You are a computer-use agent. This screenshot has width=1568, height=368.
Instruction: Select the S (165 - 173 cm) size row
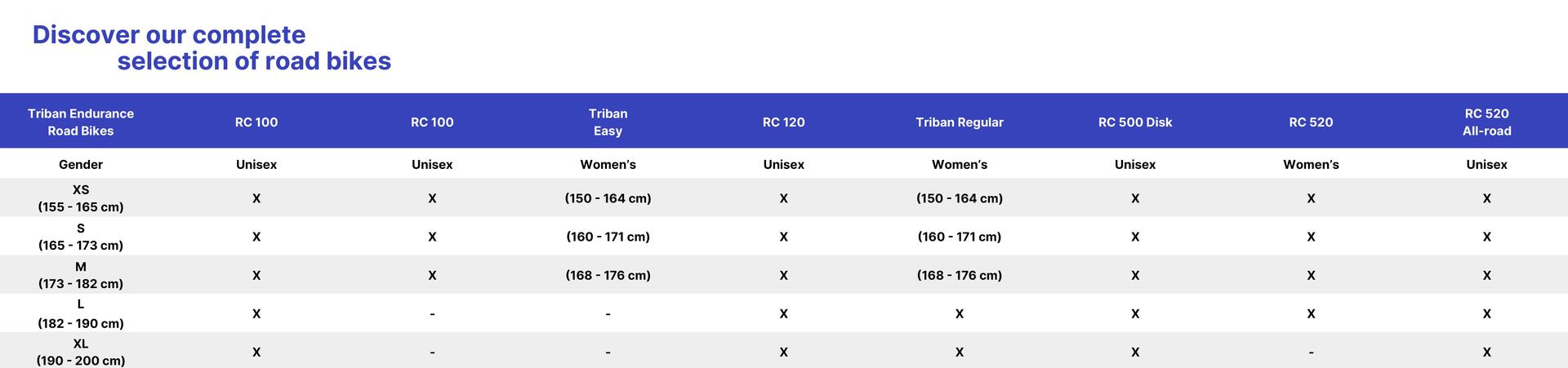pos(784,237)
